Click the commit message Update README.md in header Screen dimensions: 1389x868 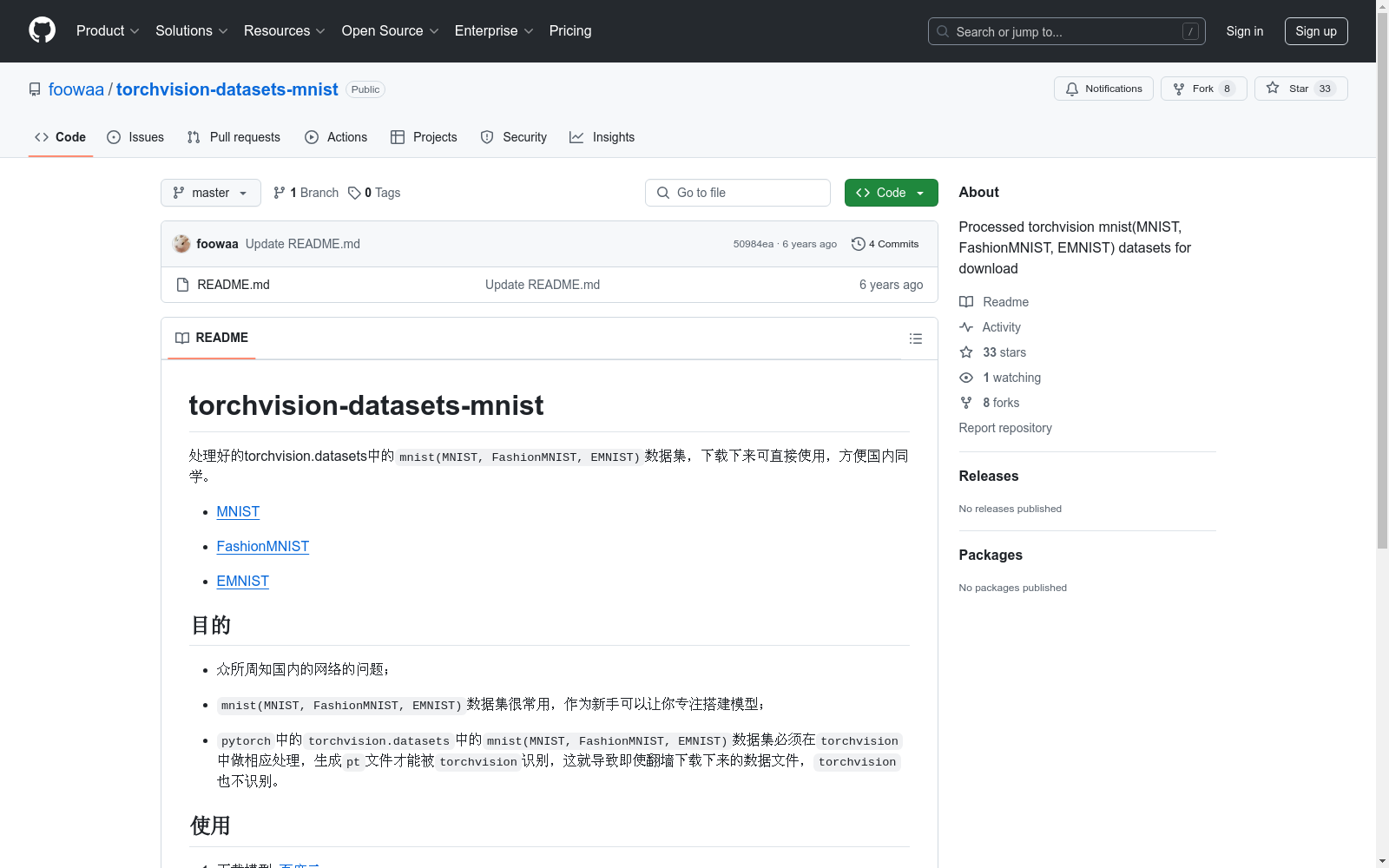pos(303,244)
